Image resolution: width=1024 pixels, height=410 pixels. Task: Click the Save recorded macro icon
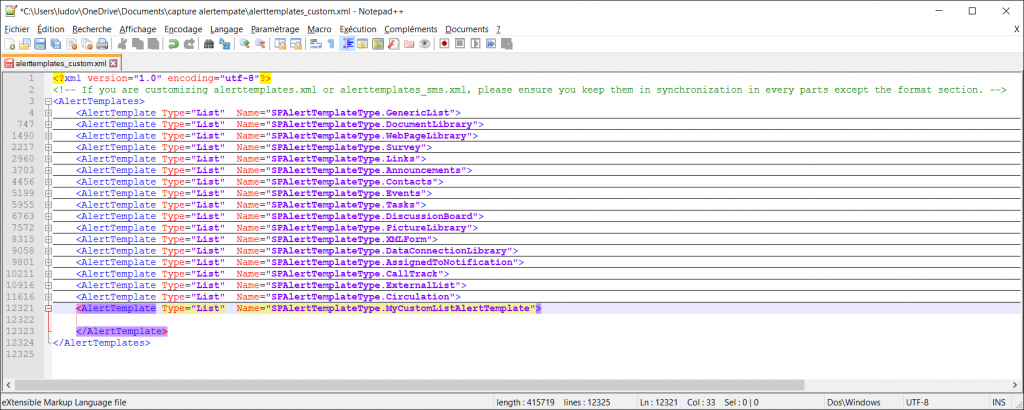507,44
